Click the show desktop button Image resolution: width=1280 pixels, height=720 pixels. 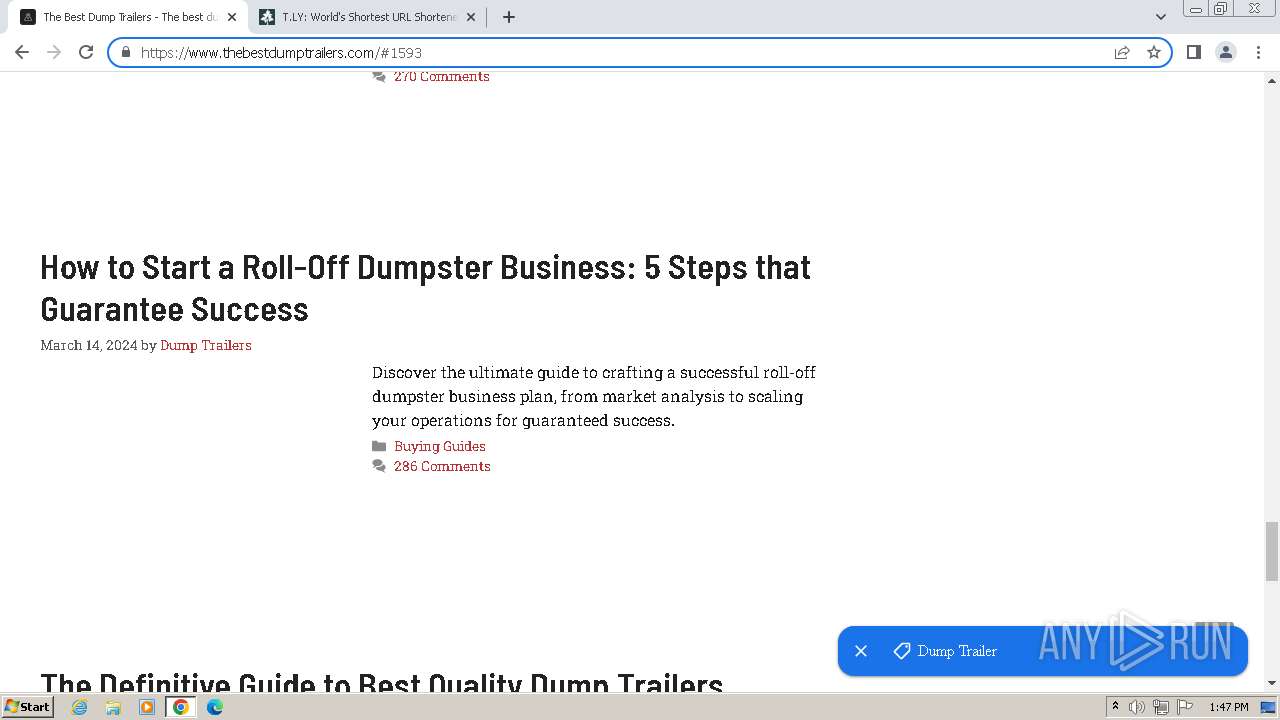pyautogui.click(x=1268, y=707)
